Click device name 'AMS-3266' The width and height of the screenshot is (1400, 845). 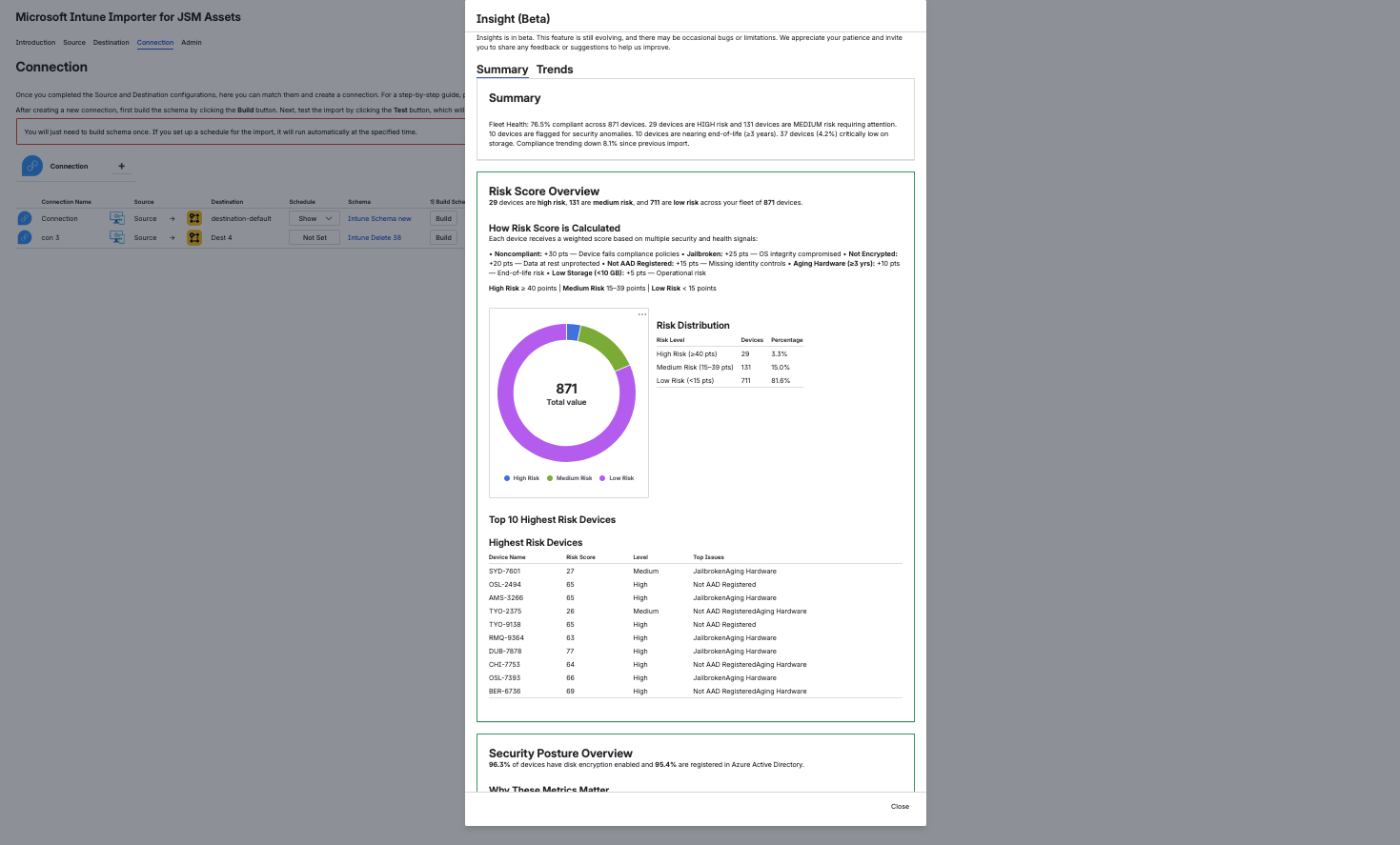(506, 598)
